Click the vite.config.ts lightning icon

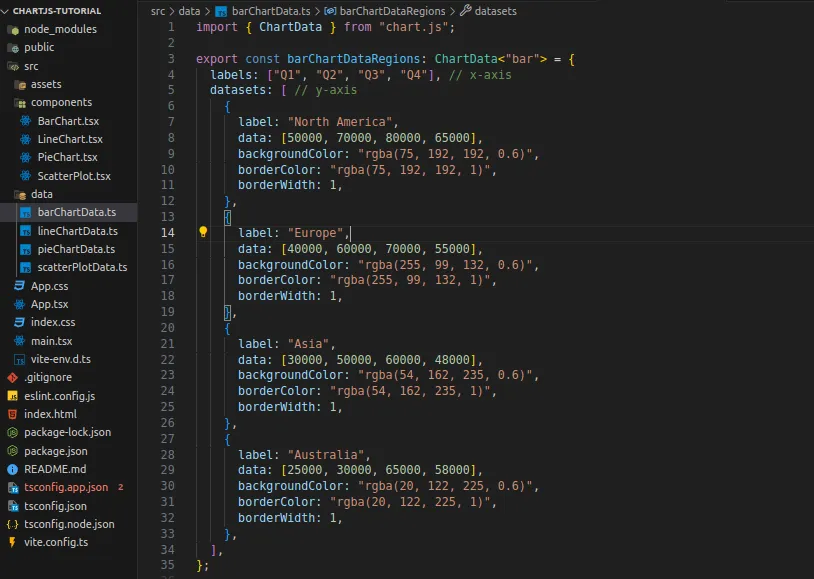[x=12, y=542]
